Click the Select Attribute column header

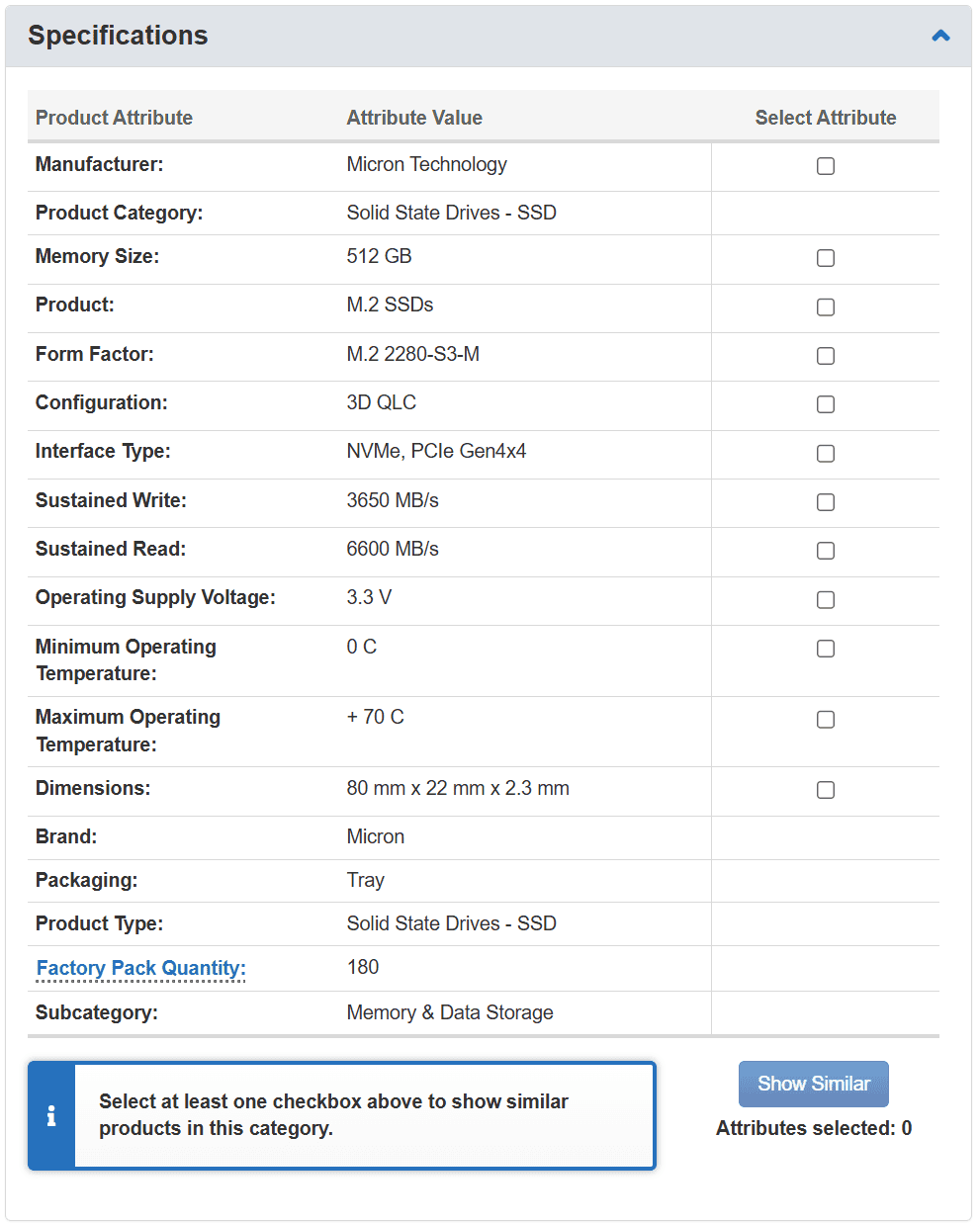[x=826, y=118]
